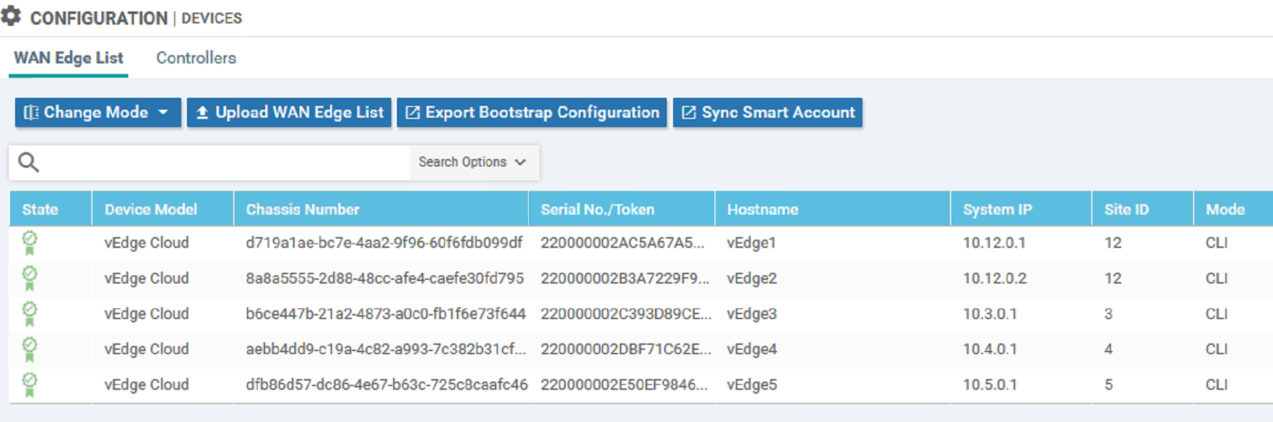This screenshot has width=1273, height=422.
Task: Expand the Search Options dropdown
Action: (474, 162)
